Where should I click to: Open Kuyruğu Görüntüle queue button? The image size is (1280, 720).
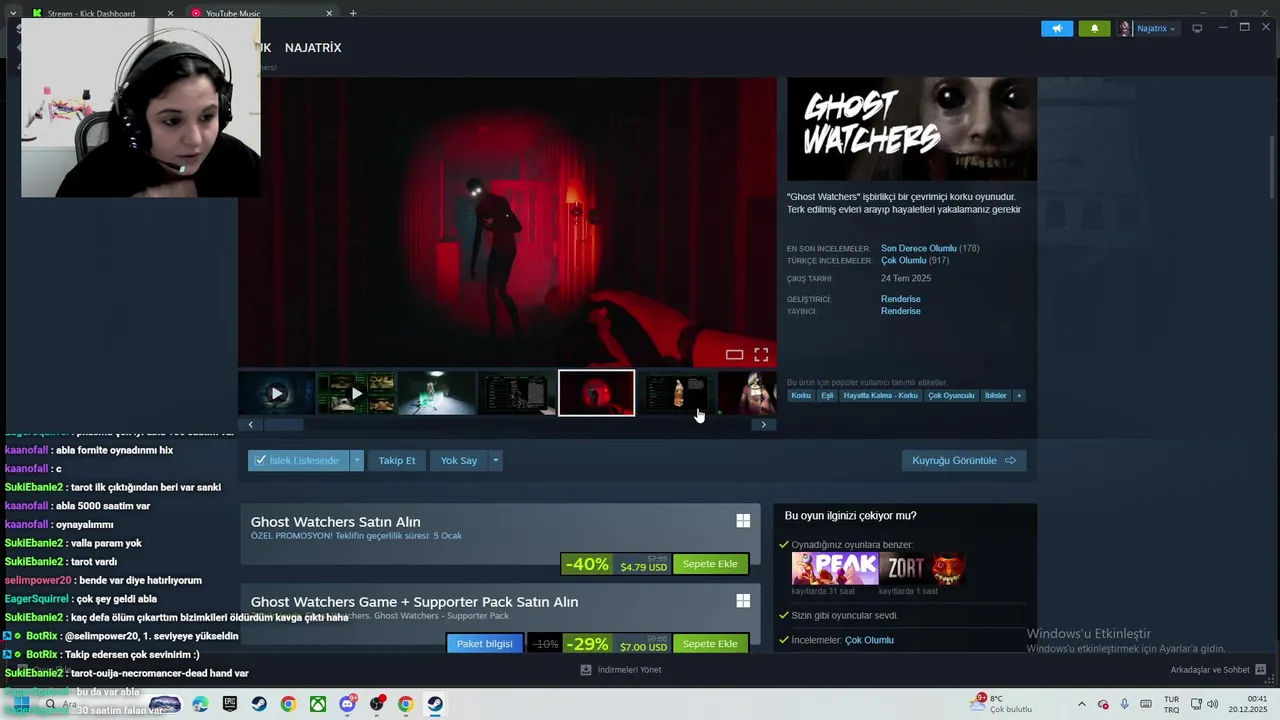click(964, 461)
